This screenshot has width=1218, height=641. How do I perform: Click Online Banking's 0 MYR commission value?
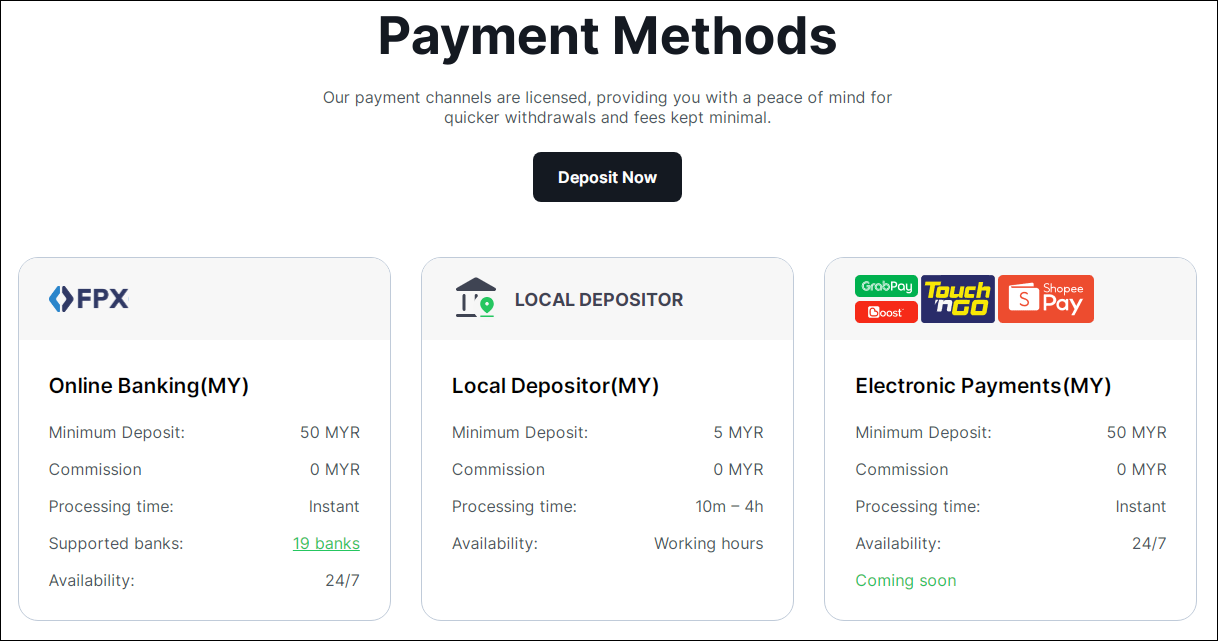coord(335,469)
